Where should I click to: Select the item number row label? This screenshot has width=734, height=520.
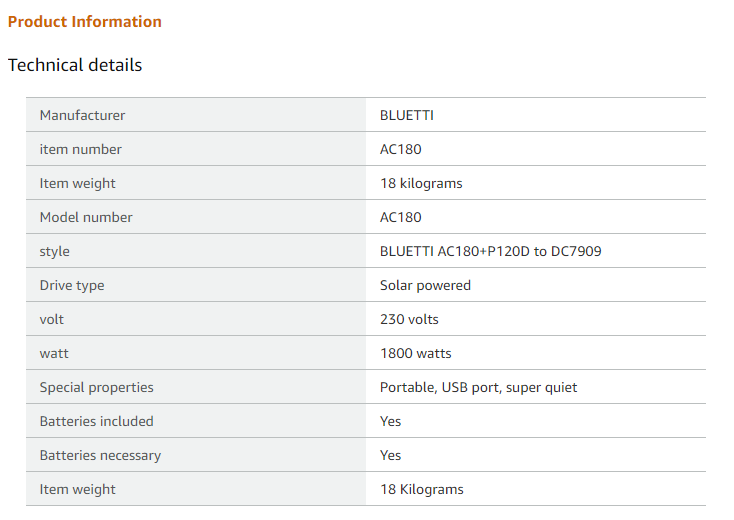tap(80, 149)
